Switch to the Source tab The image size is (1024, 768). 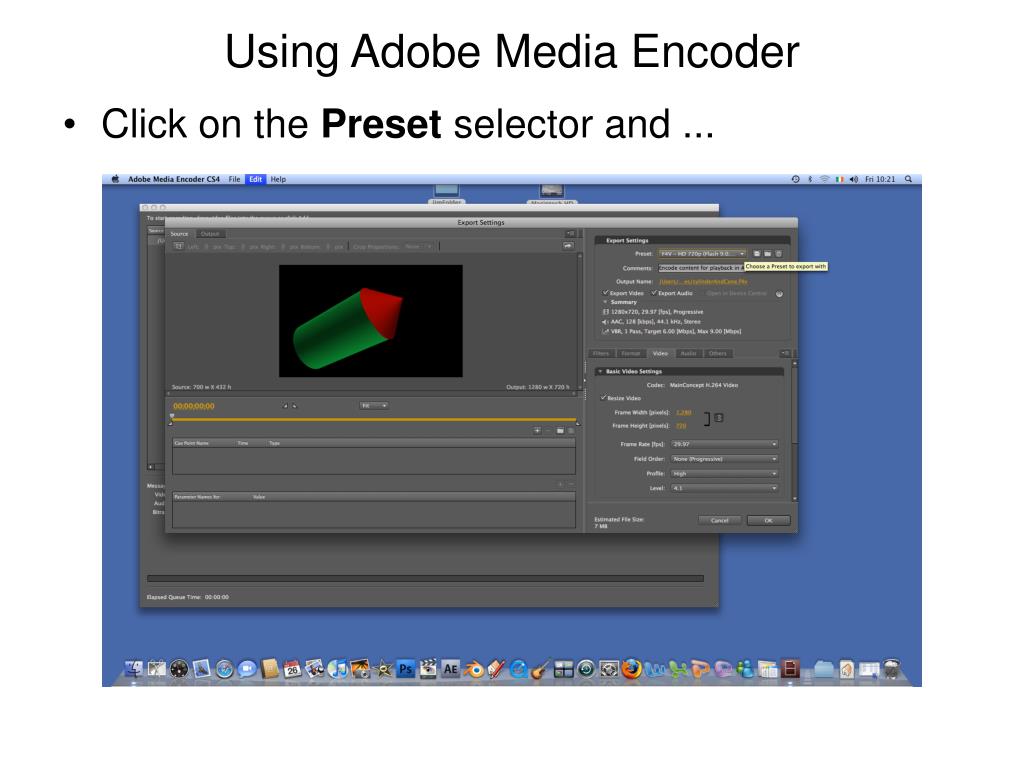(x=179, y=234)
